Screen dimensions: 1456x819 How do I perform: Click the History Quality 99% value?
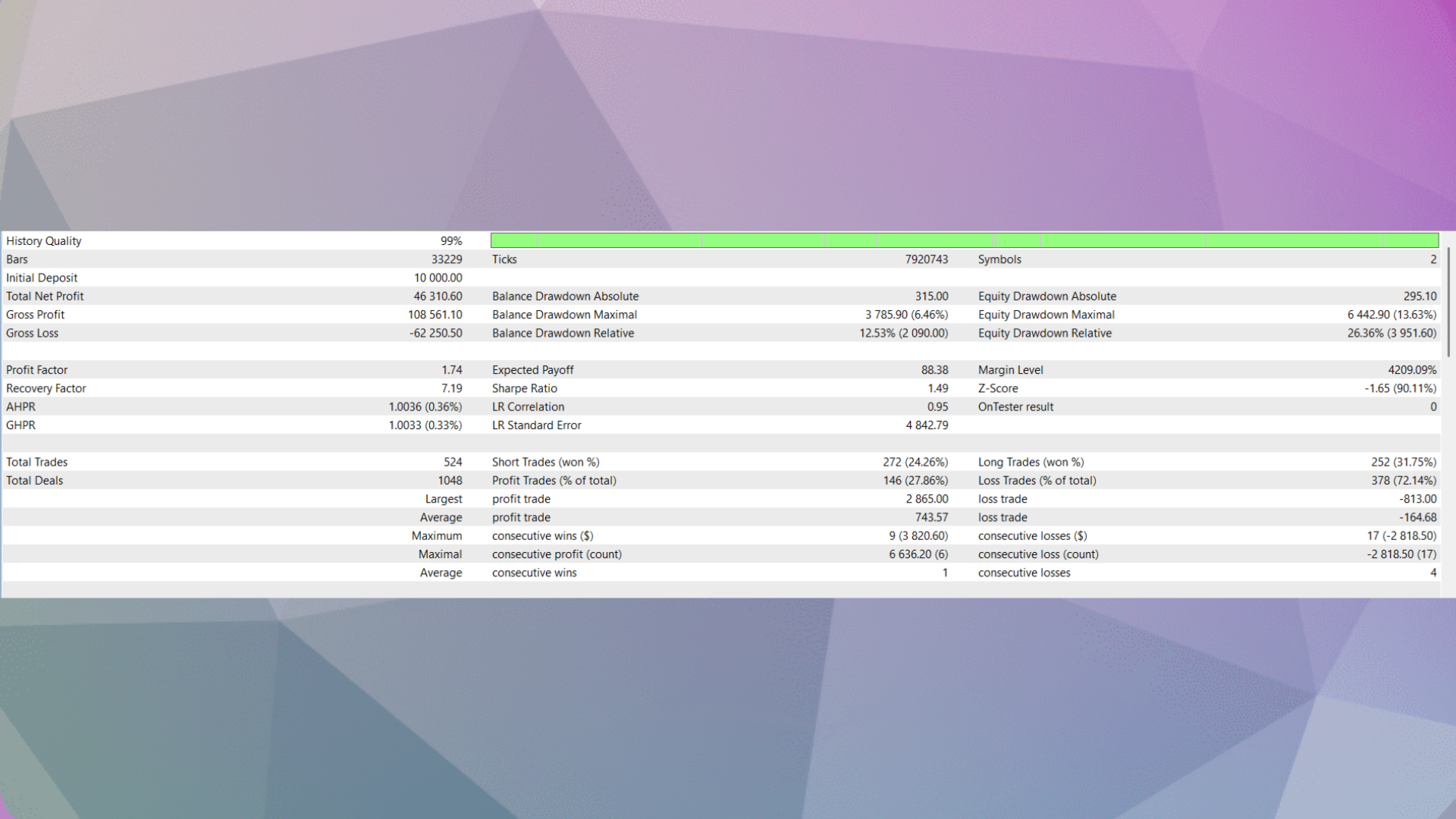tap(451, 241)
